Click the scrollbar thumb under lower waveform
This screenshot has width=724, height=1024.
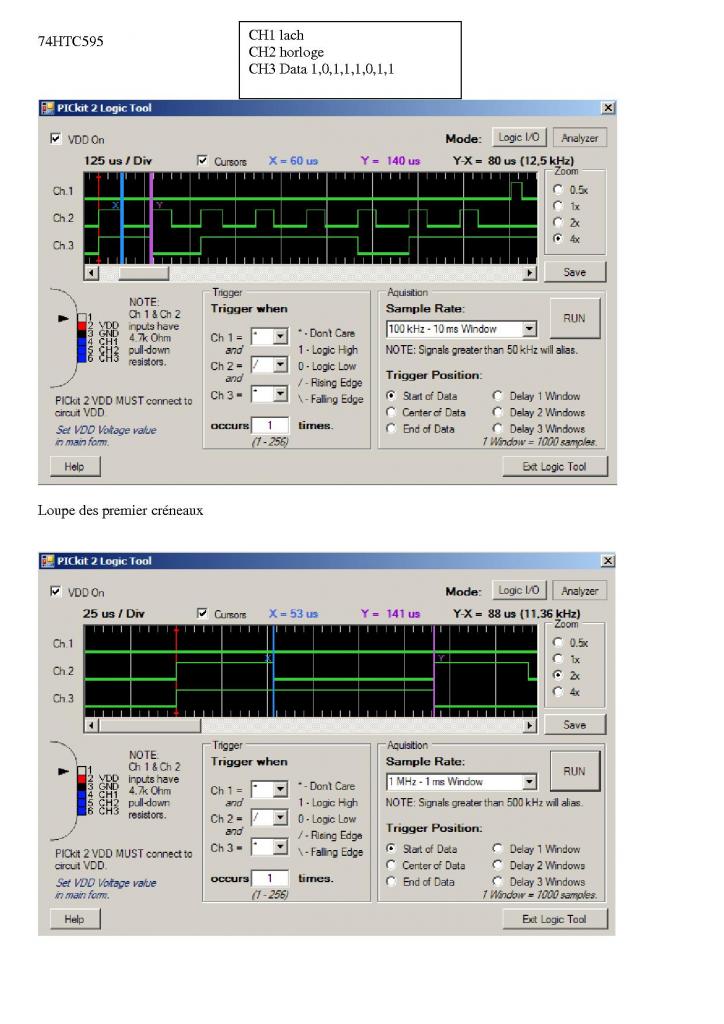[150, 725]
